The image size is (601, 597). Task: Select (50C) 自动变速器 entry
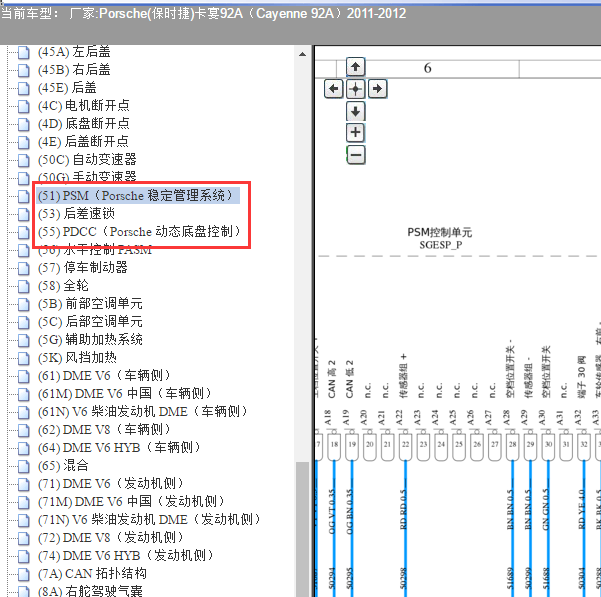click(87, 160)
